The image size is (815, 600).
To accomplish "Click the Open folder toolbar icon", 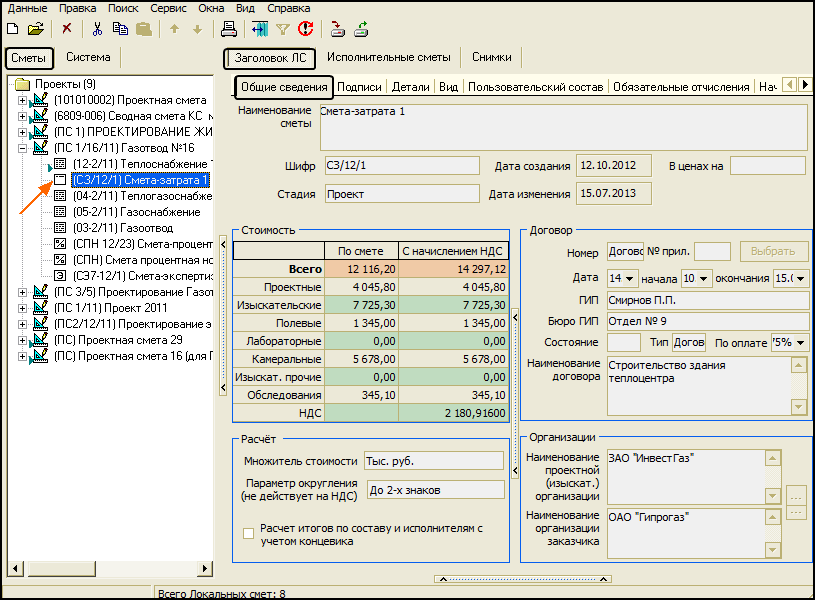I will point(36,30).
